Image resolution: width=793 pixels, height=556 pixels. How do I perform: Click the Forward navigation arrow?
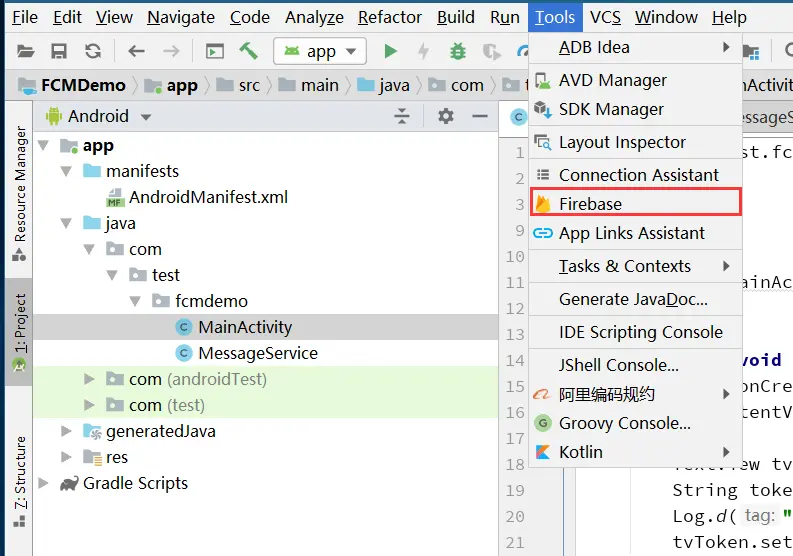click(x=171, y=51)
